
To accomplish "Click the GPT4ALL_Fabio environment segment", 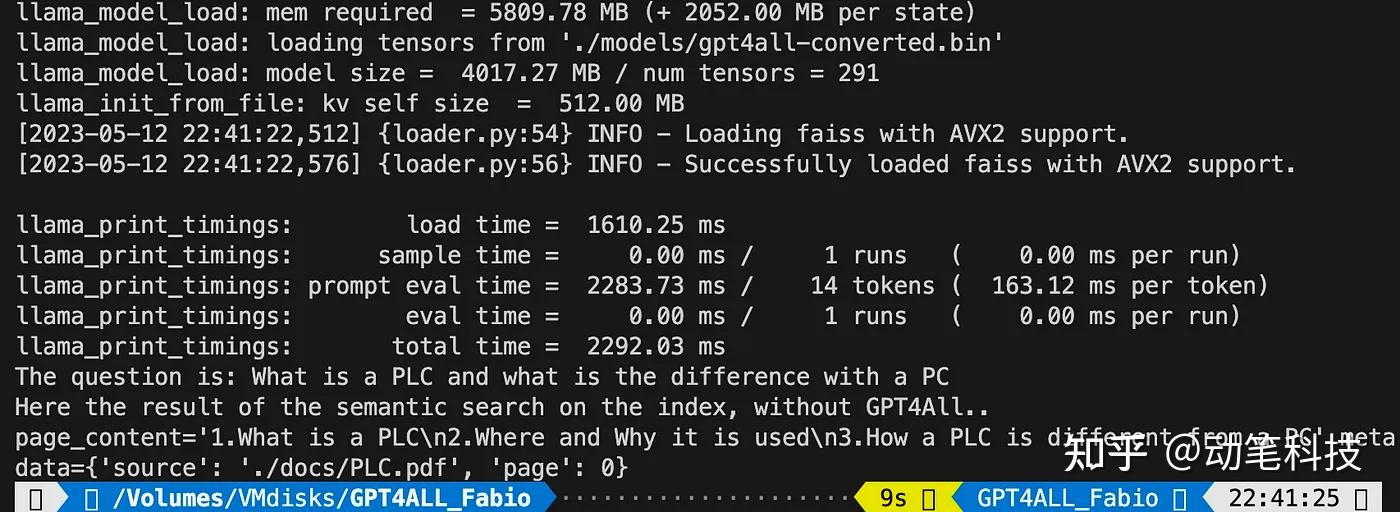I will click(1067, 498).
